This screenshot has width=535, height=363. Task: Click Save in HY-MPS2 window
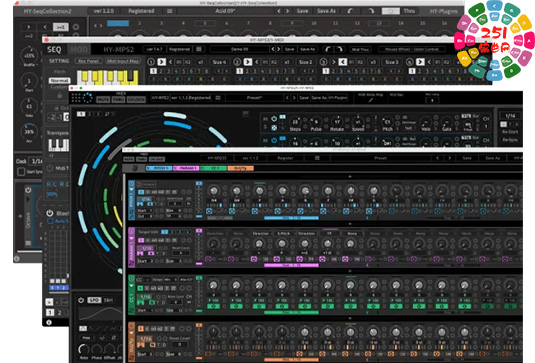pos(289,49)
